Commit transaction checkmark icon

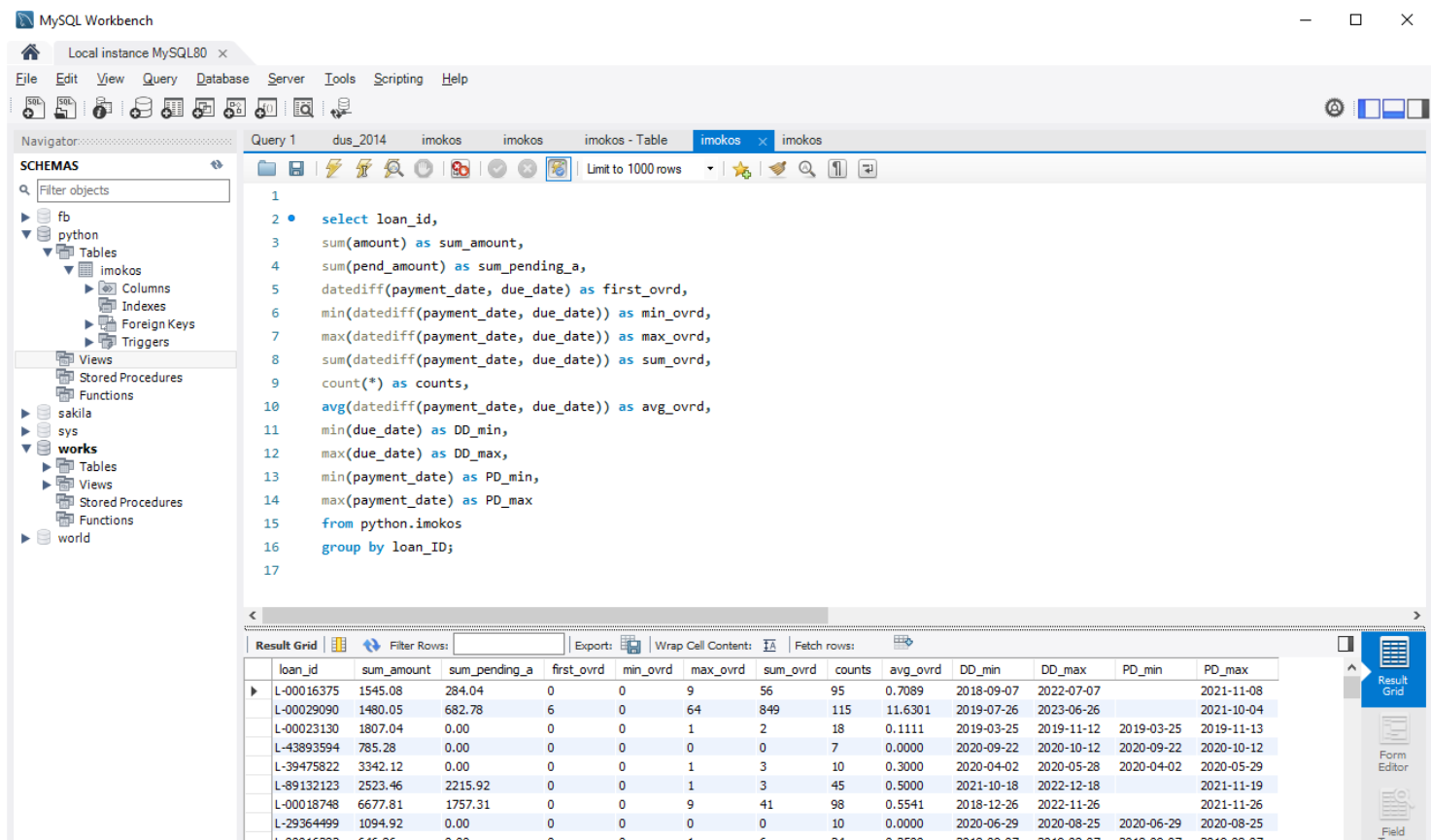(497, 169)
